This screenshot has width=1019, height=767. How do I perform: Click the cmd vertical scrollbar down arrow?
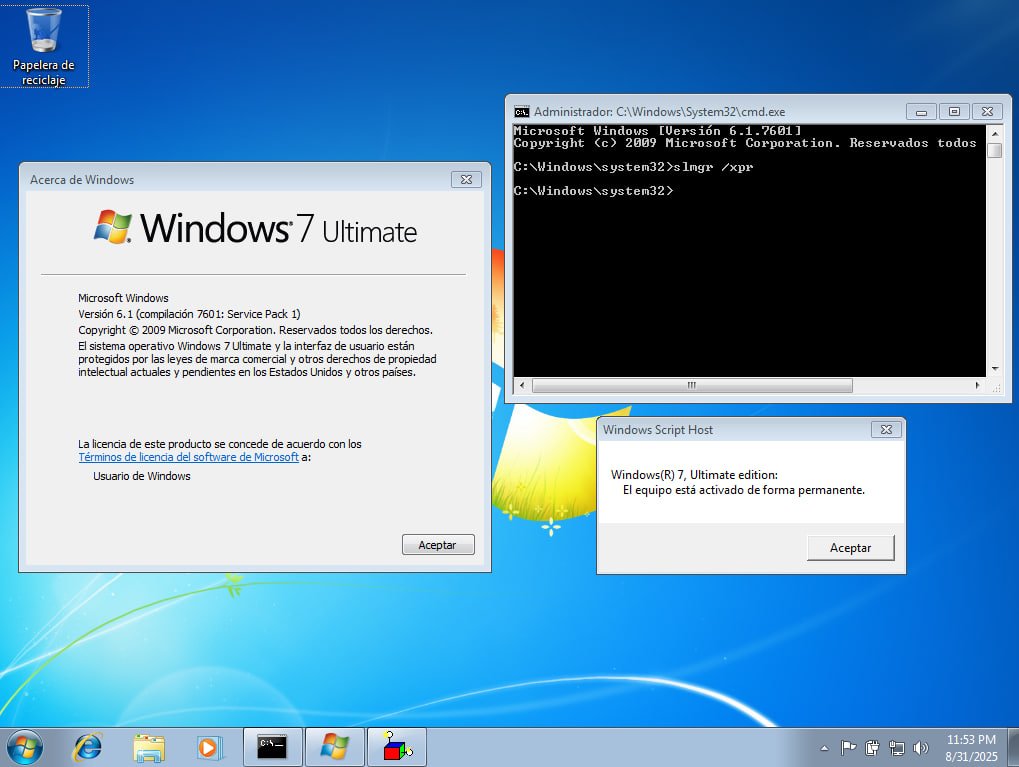(994, 368)
